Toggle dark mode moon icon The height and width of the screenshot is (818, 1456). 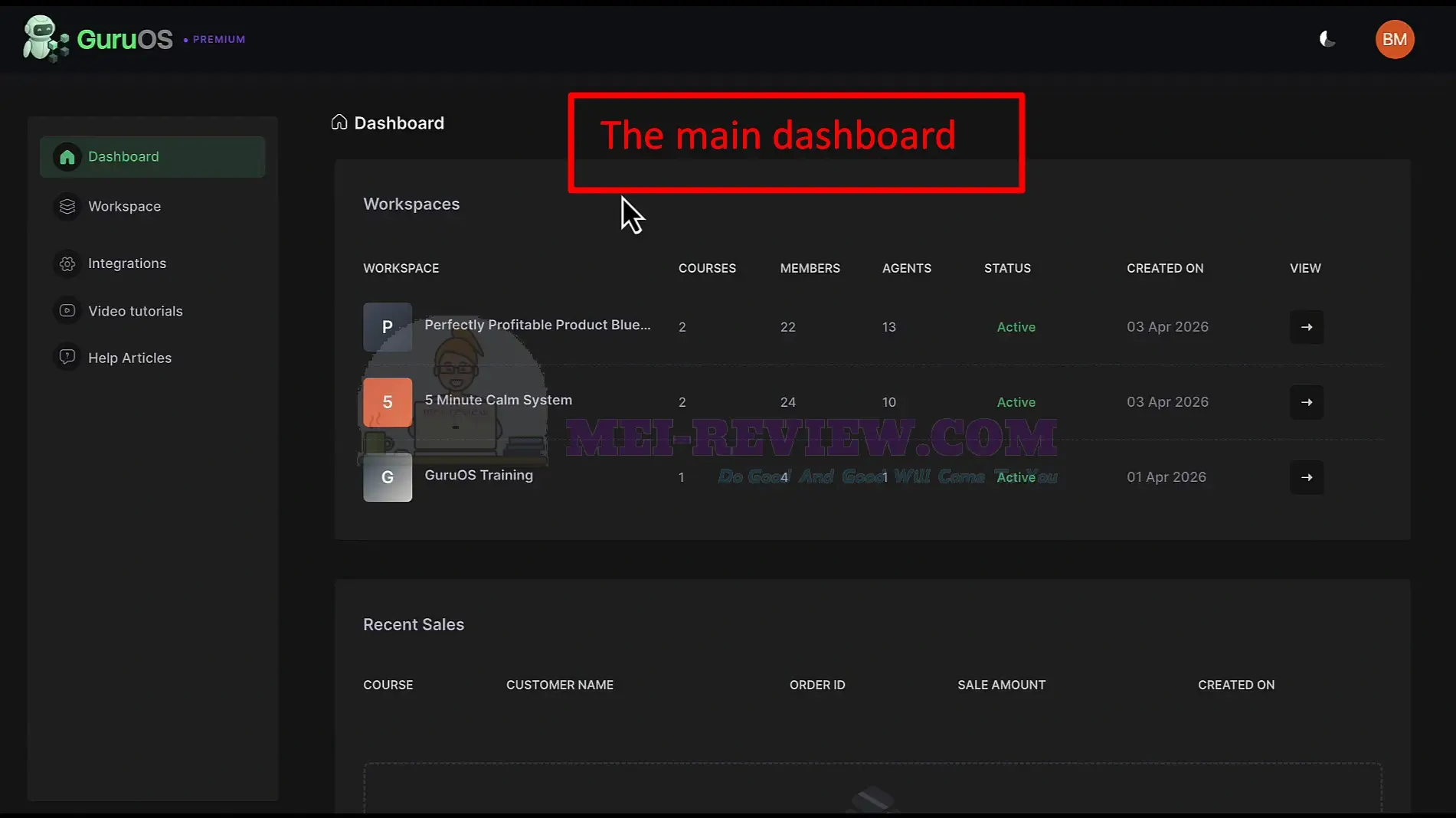point(1327,39)
